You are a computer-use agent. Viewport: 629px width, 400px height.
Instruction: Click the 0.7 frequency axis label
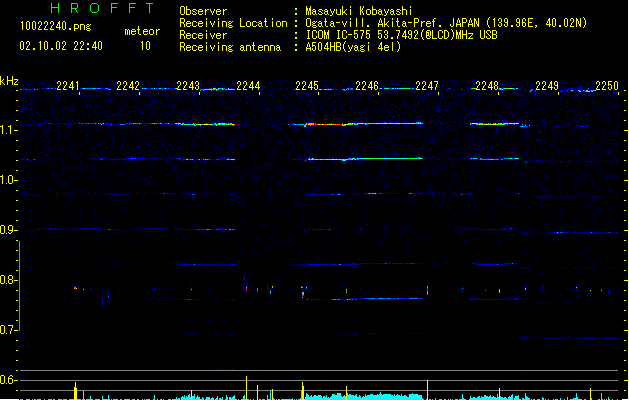coord(9,330)
